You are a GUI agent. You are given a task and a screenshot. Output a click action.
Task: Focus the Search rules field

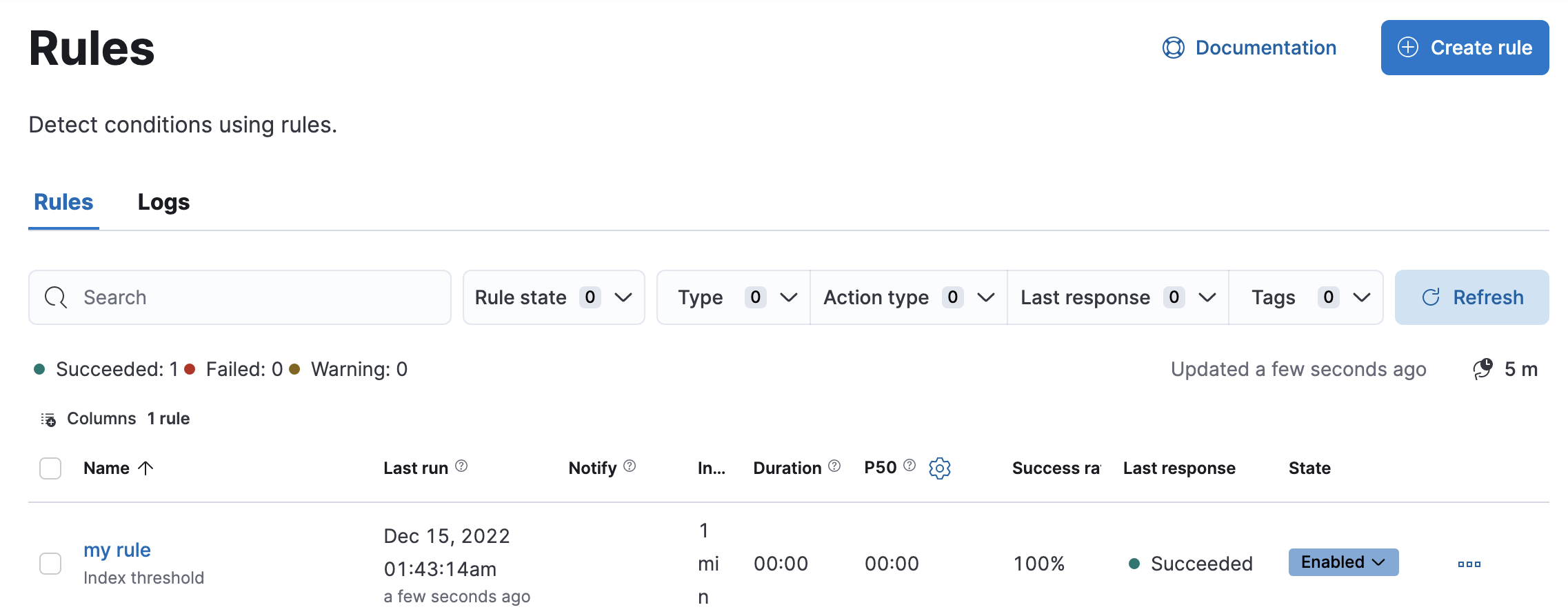point(240,297)
